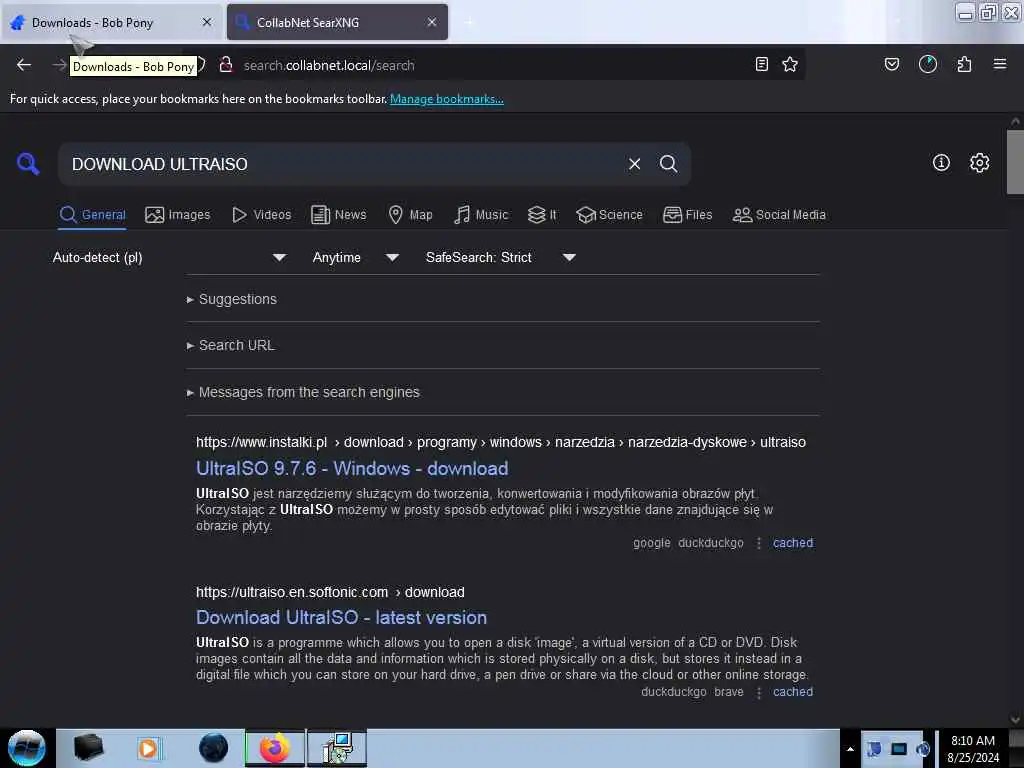Switch to the General category tab
Image resolution: width=1024 pixels, height=768 pixels.
point(92,215)
